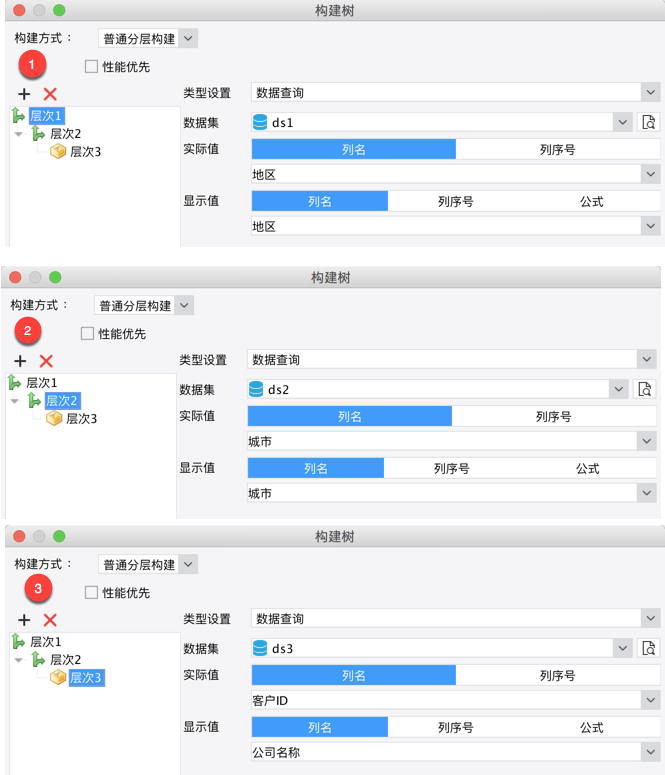Click the plus add icon under badge 3
665x775 pixels.
click(x=24, y=620)
